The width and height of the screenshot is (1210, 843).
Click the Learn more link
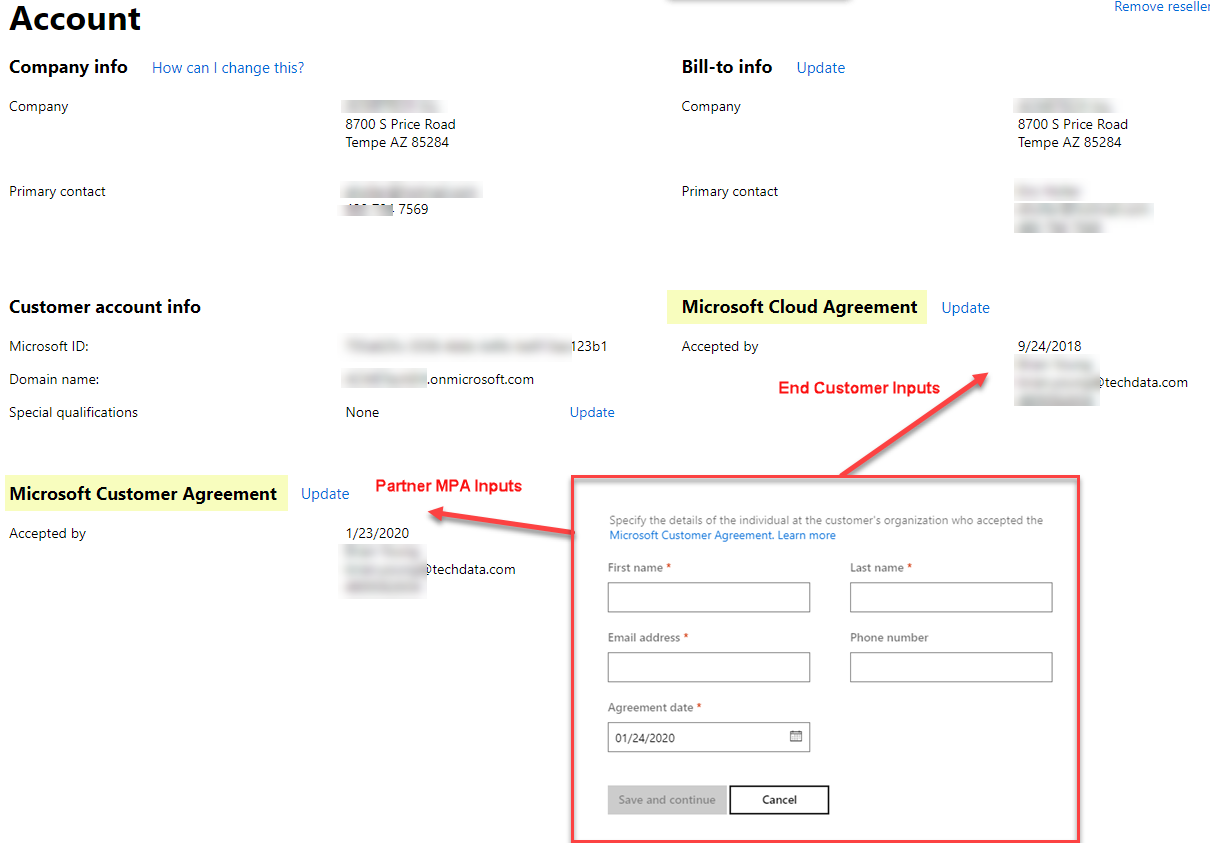(x=807, y=535)
